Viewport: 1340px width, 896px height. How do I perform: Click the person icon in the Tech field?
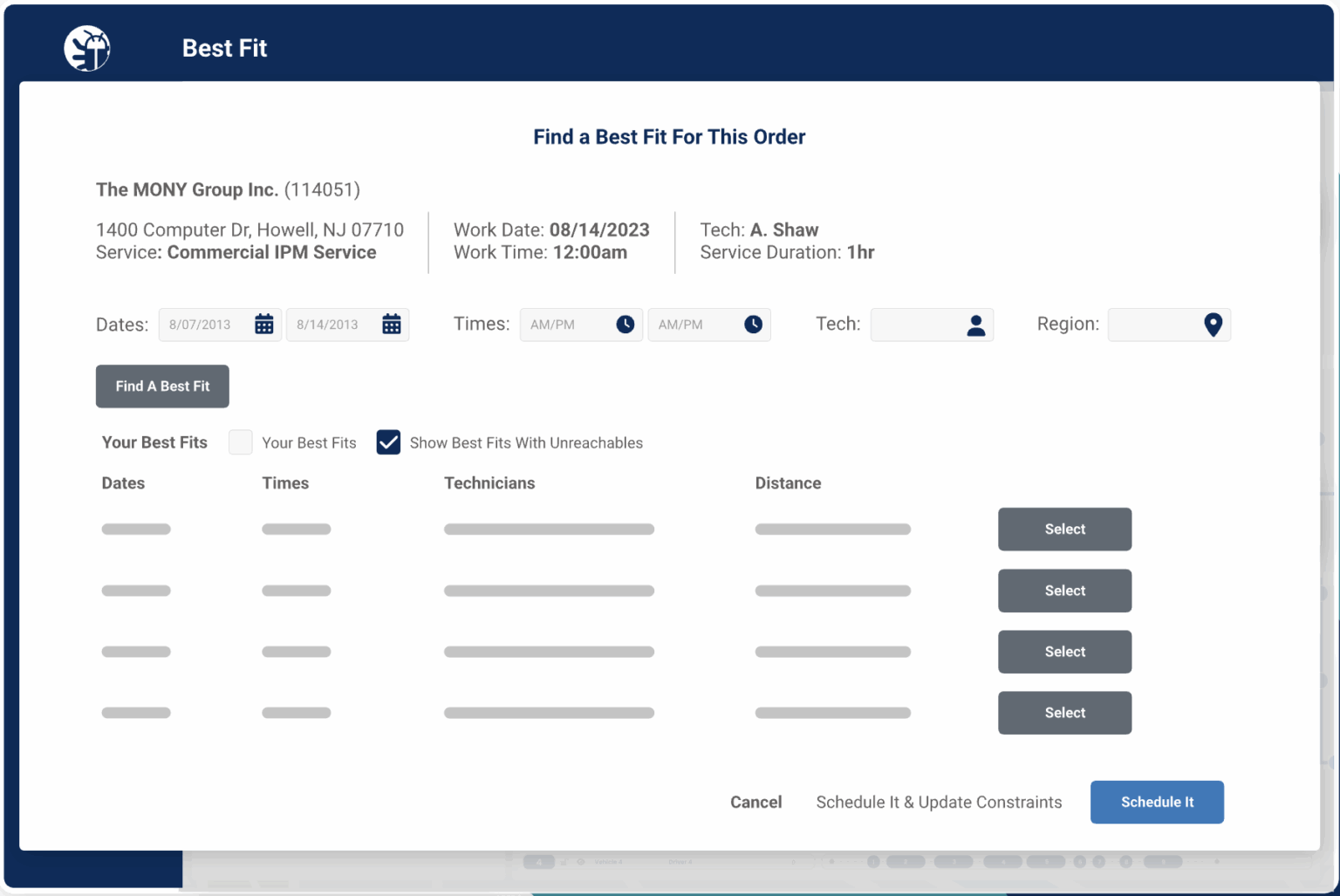[976, 324]
